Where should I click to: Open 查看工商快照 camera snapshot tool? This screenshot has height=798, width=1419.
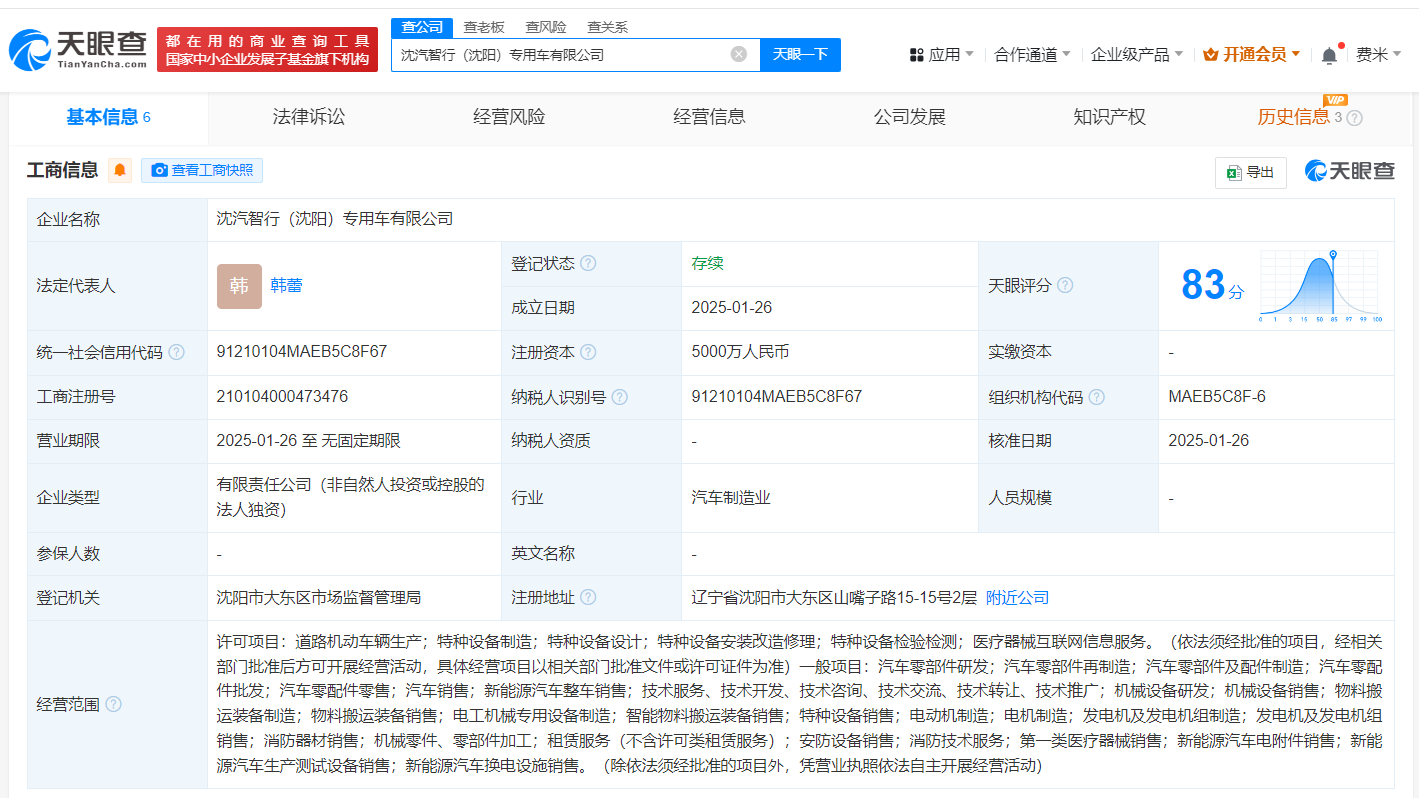(x=201, y=170)
